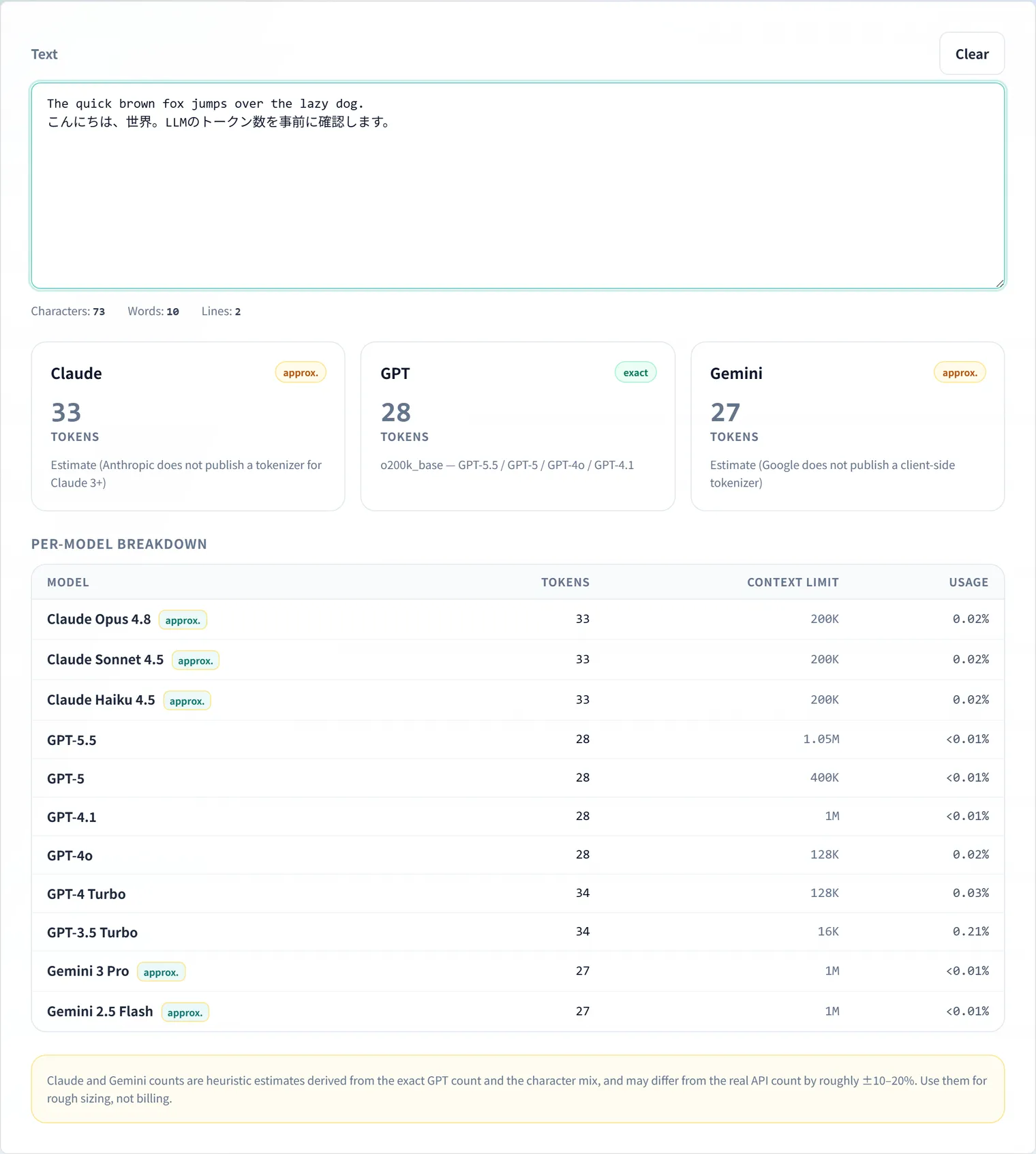Click the approx. badge on Claude card
1036x1154 pixels.
[x=301, y=373]
